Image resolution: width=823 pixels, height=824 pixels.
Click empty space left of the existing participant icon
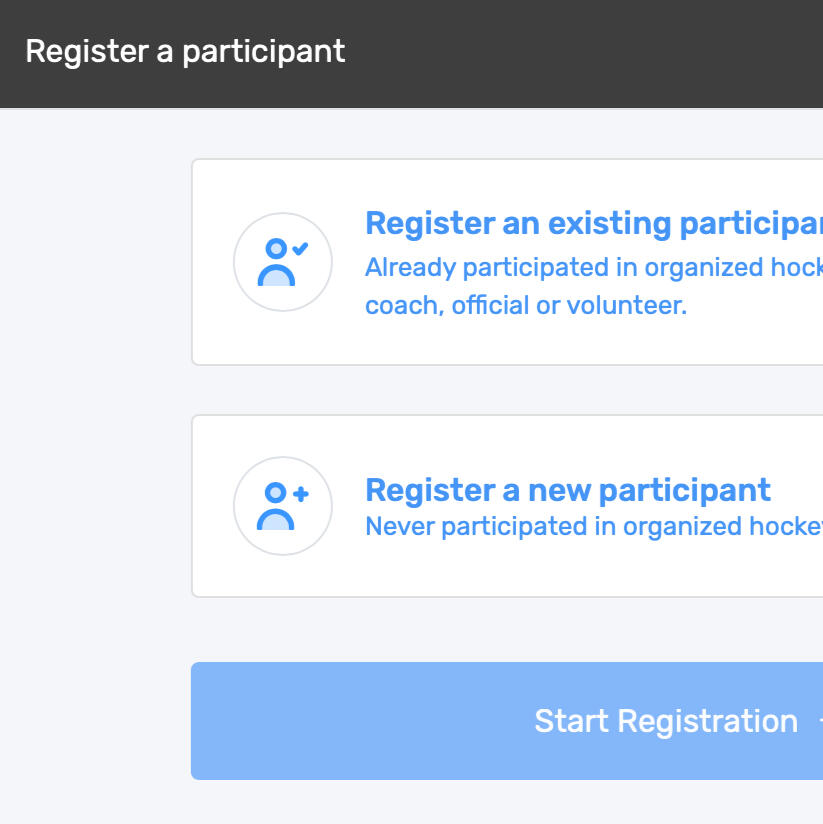tap(212, 262)
